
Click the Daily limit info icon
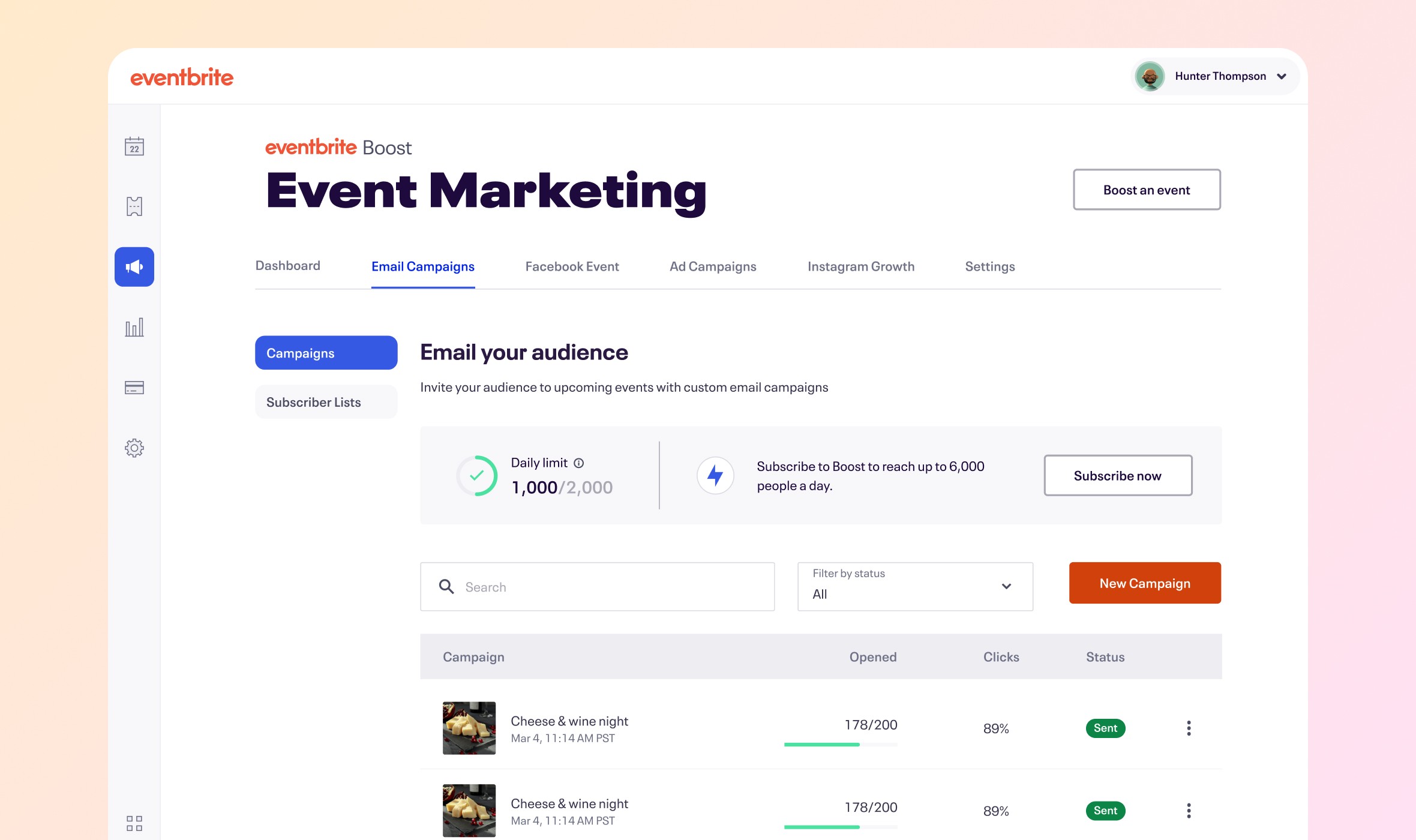578,463
